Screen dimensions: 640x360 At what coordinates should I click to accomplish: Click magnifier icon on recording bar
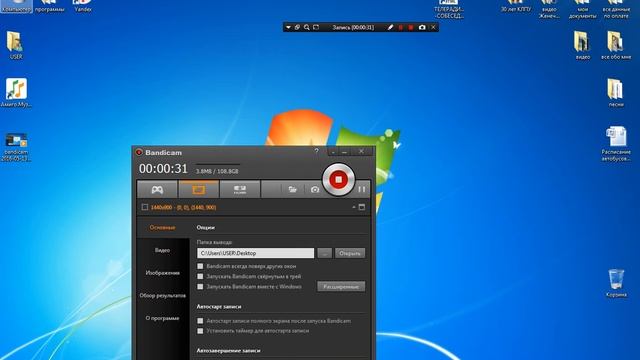(x=307, y=27)
